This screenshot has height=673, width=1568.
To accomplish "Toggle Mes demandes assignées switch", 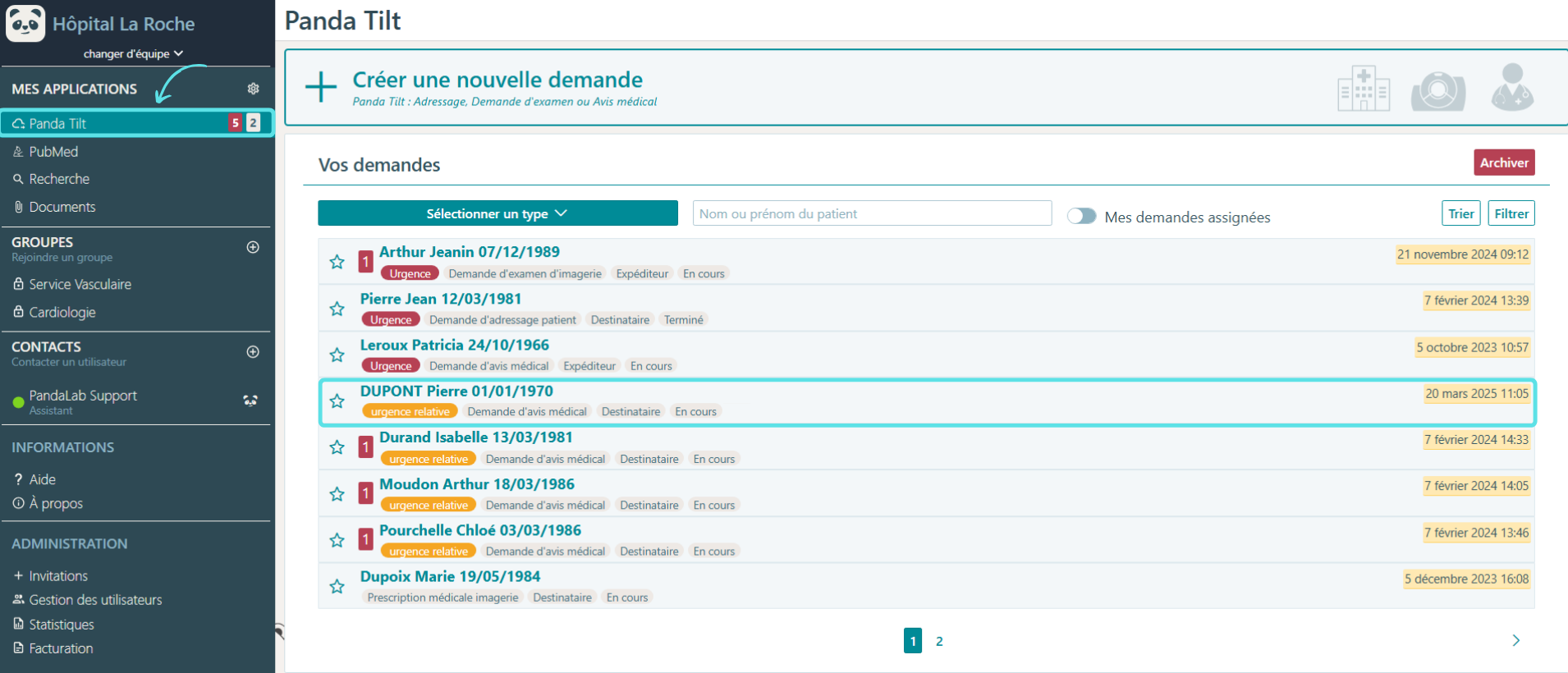I will [1081, 216].
